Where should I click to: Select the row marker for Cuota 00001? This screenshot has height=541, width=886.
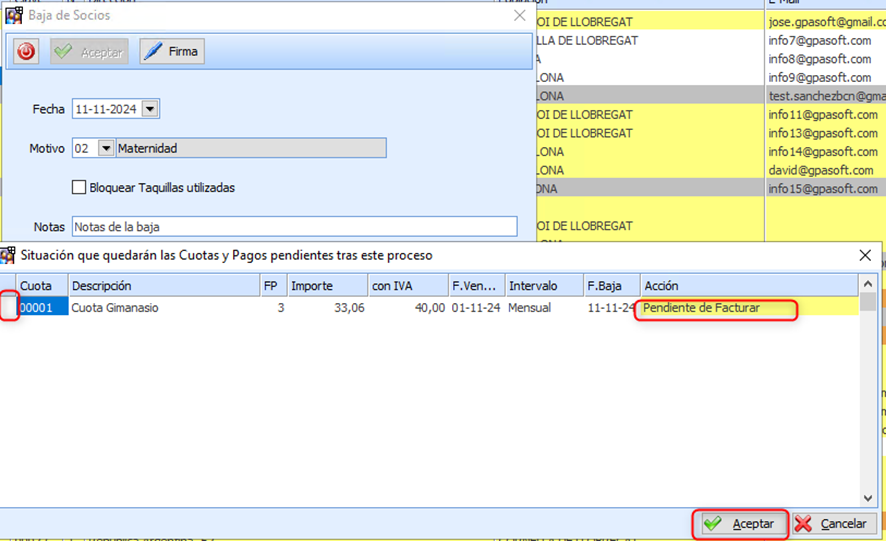point(8,308)
